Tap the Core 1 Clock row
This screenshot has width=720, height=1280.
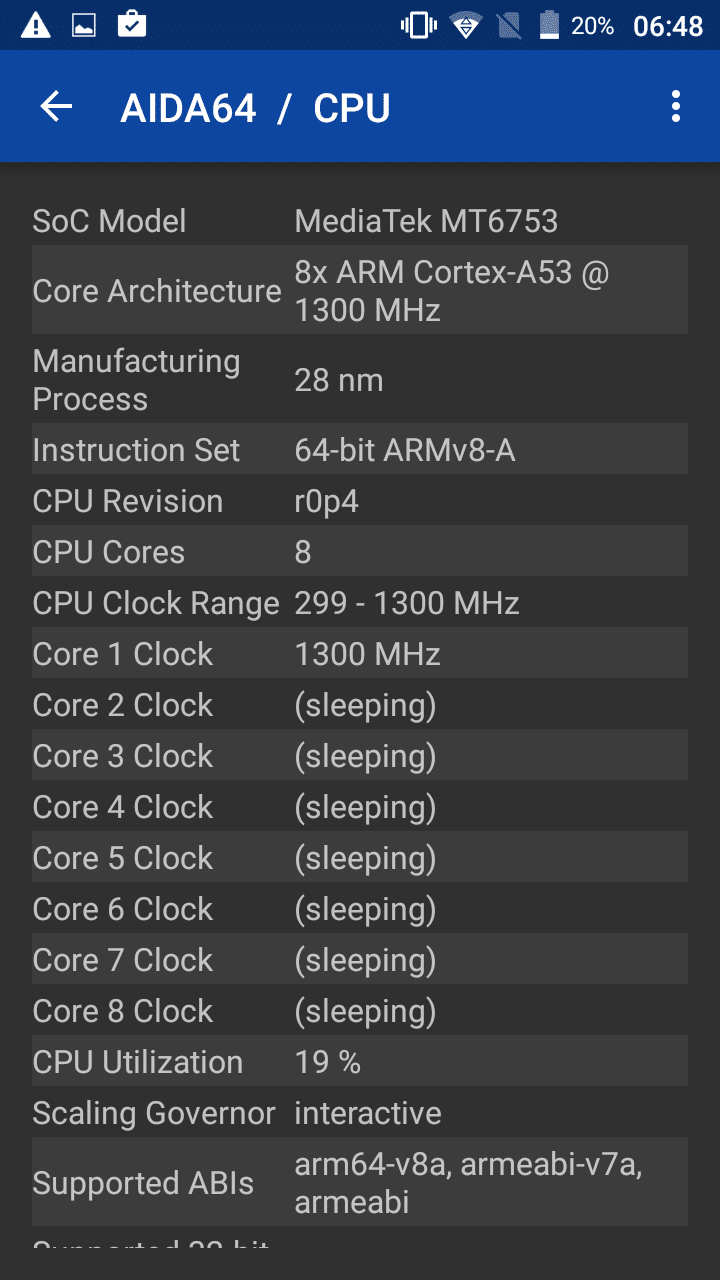point(360,654)
